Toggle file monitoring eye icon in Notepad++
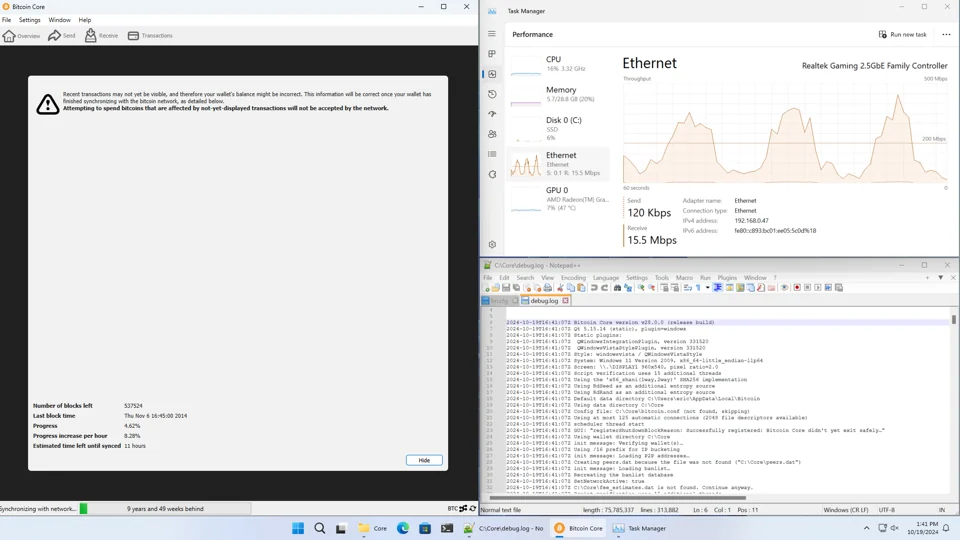Screen dimensions: 960x540 pyautogui.click(x=784, y=288)
